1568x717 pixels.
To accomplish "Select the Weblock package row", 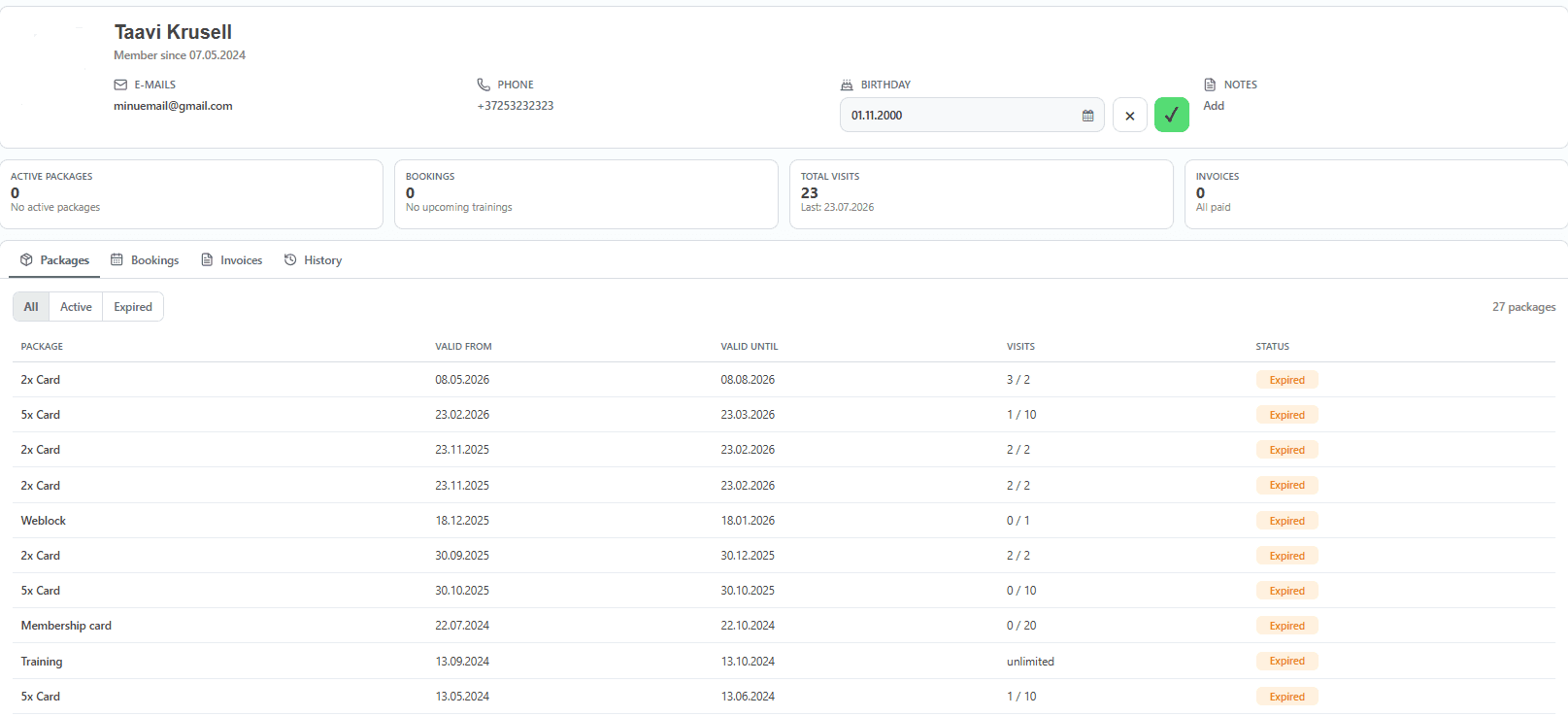I will click(x=784, y=521).
